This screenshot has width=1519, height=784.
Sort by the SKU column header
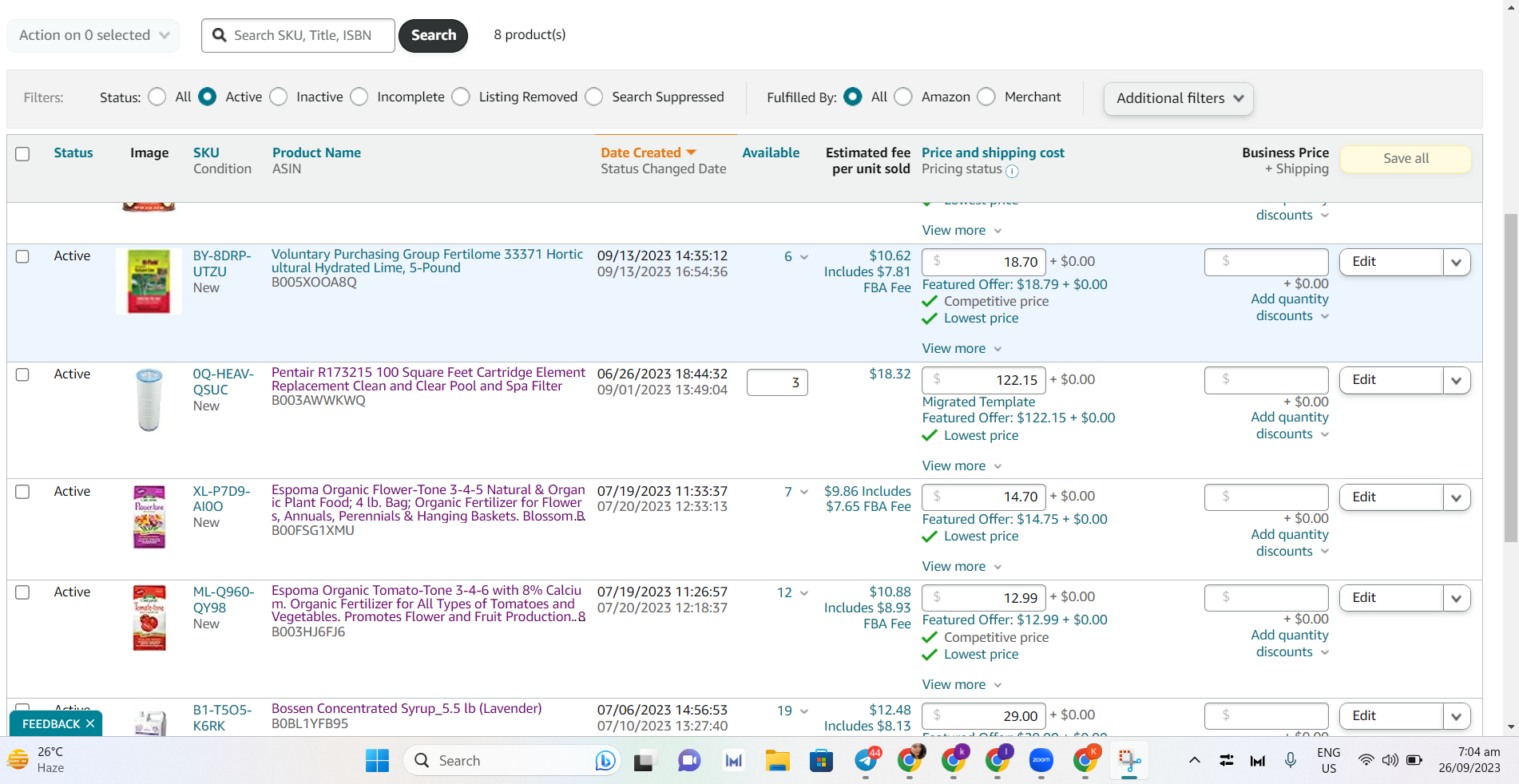(206, 152)
